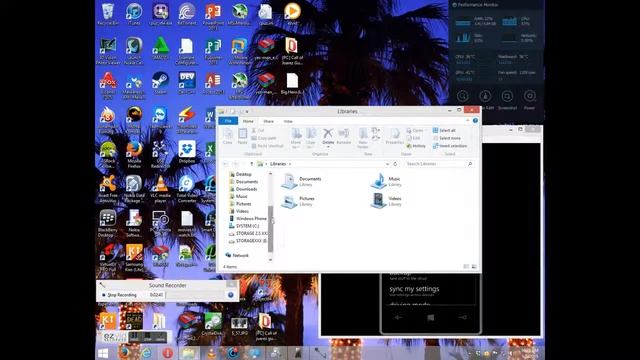Choose Copy path in the ribbon
640x360 pixels.
tap(264, 138)
